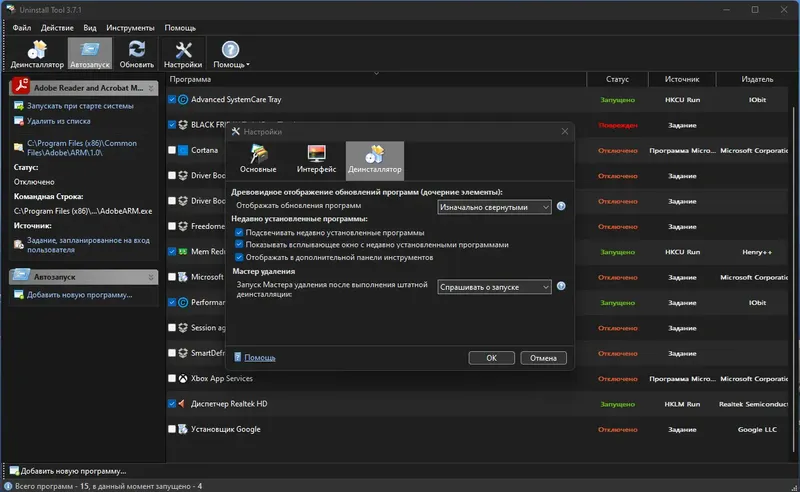The width and height of the screenshot is (800, 492).
Task: Click the BLACK FRIDAY task icon
Action: 183,125
